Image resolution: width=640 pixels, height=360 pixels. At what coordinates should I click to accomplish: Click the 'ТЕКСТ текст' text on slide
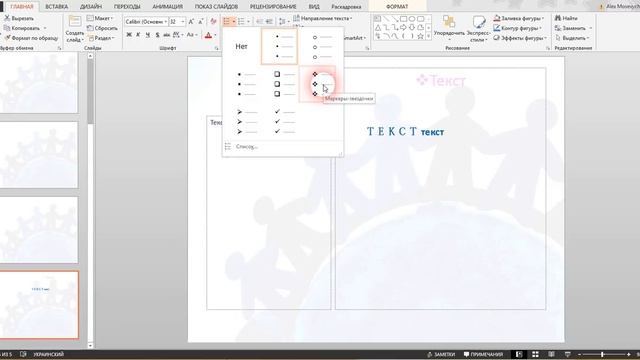[405, 131]
